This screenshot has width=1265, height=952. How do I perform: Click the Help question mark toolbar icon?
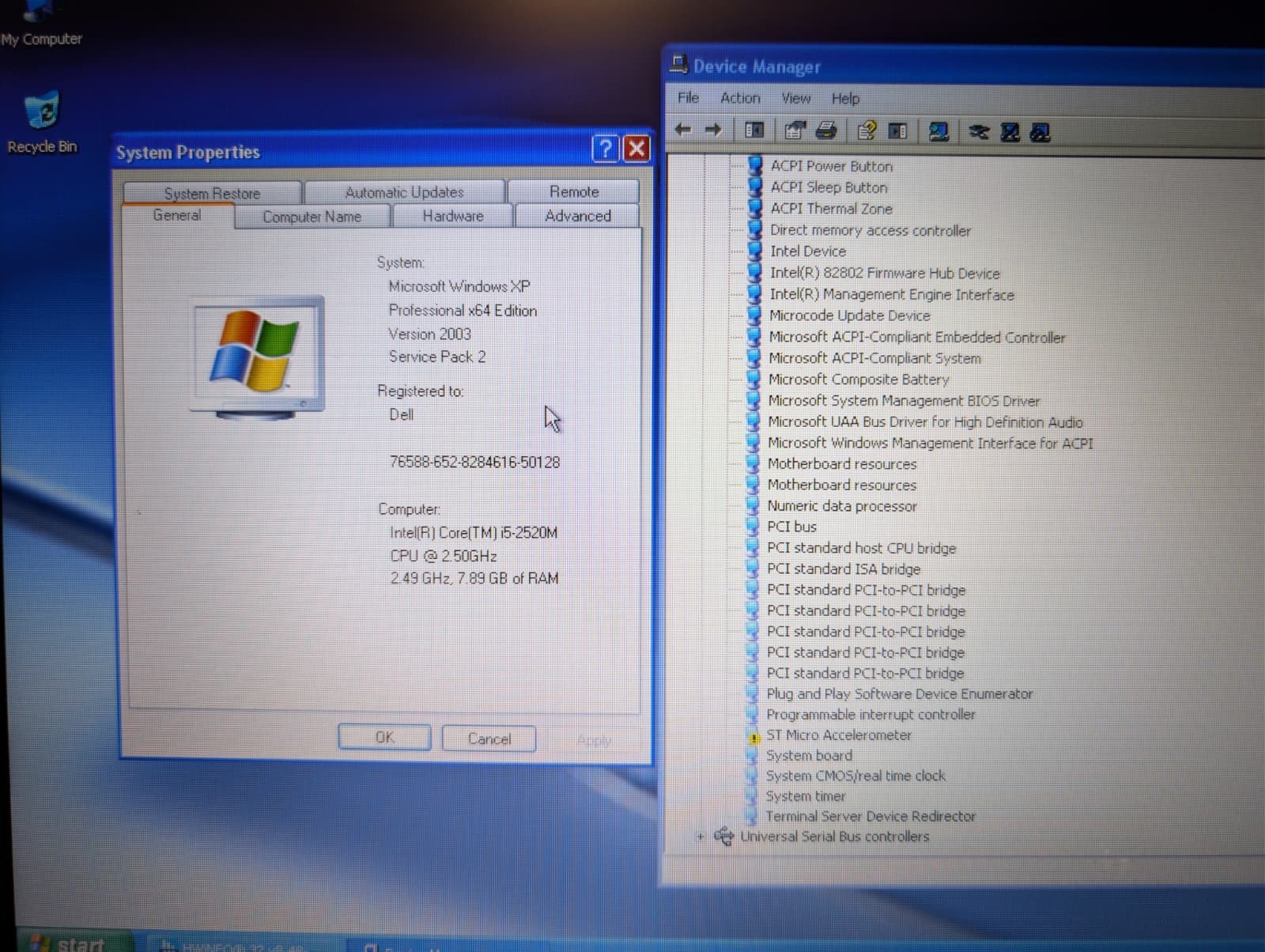(x=867, y=130)
